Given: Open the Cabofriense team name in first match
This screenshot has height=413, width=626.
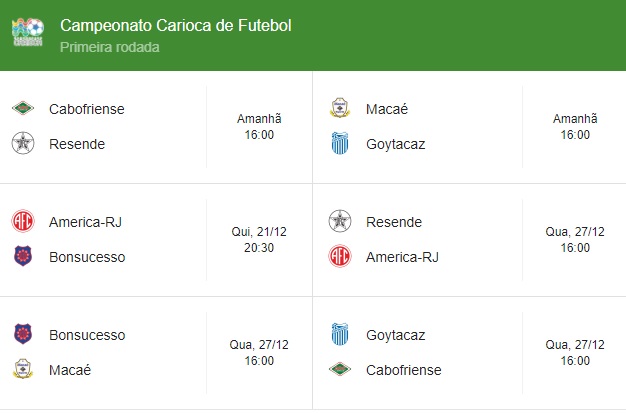Looking at the screenshot, I should click(x=87, y=109).
